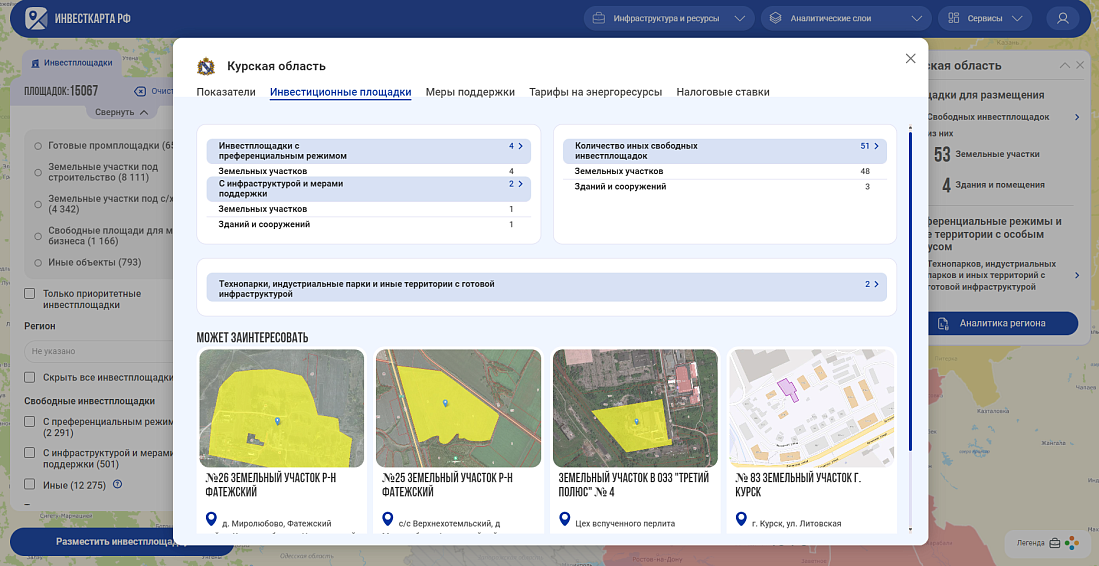This screenshot has width=1099, height=566.
Task: Select Готовые промплощадки radio option
Action: point(38,146)
